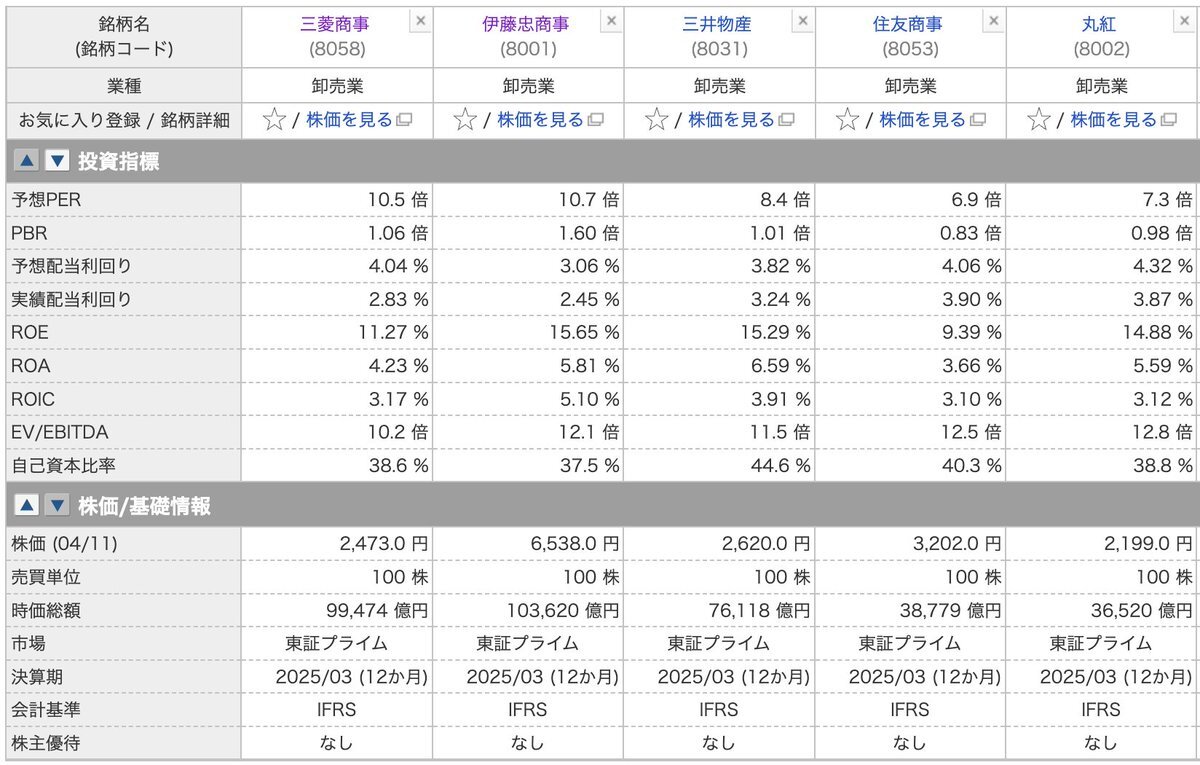Select the 時価総額 row label
Image resolution: width=1200 pixels, height=765 pixels.
(46, 610)
